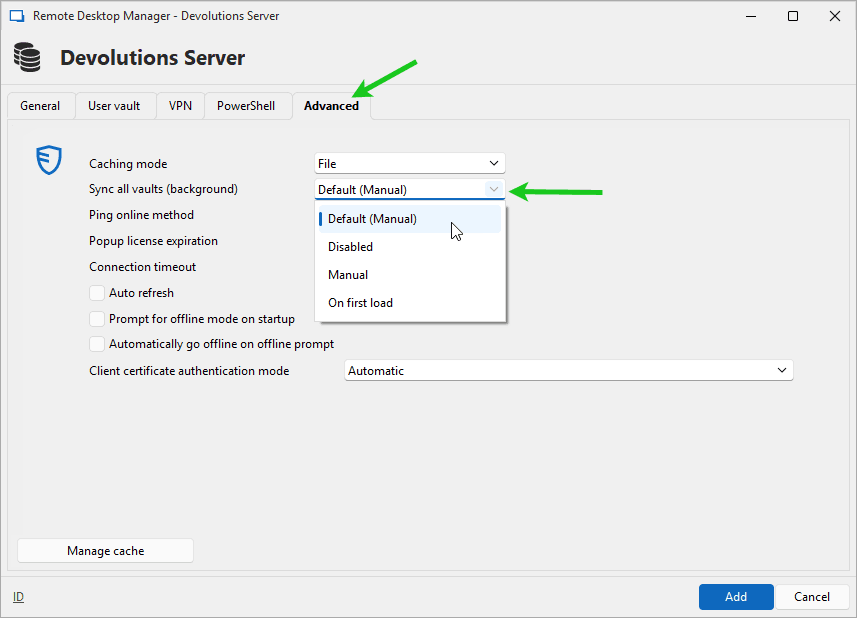Choose "Default (Manual)" in the list

click(371, 218)
